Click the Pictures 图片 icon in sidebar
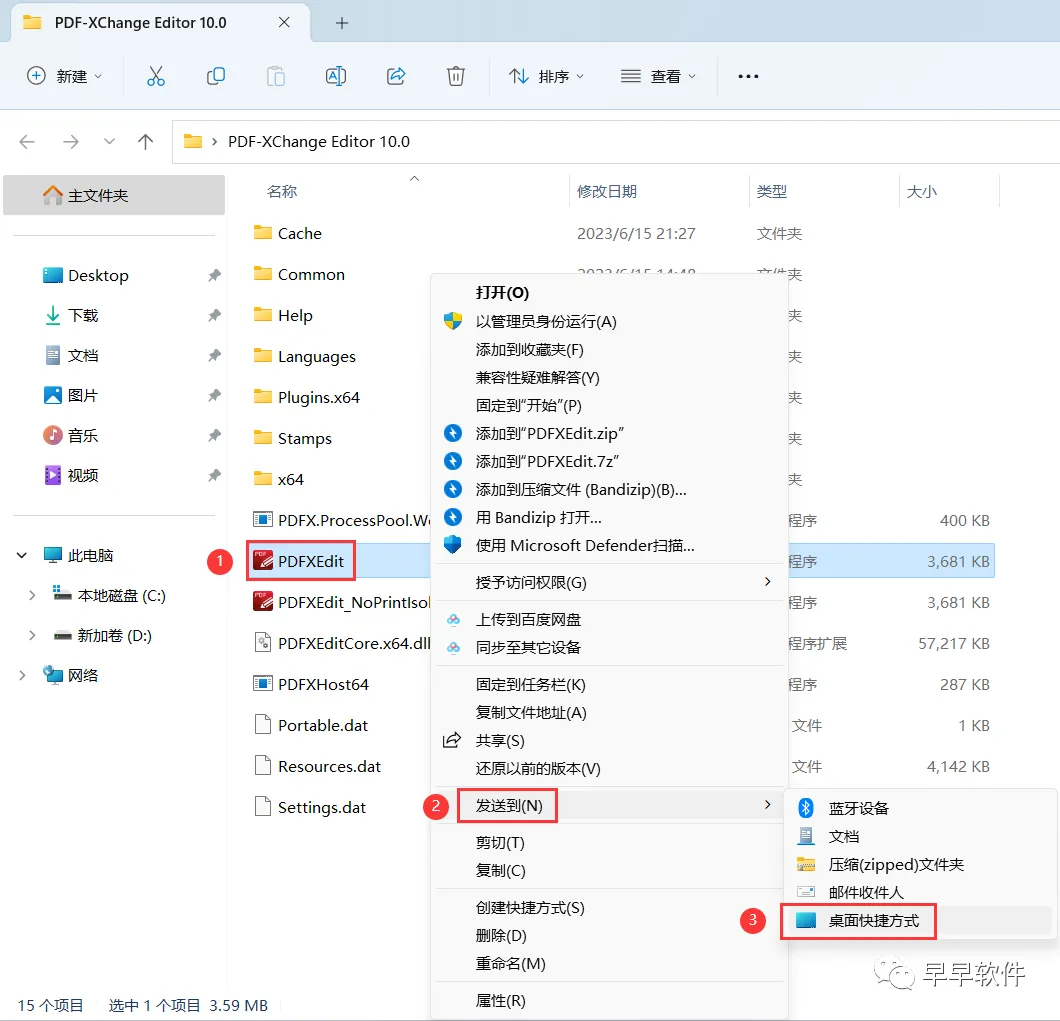This screenshot has height=1021, width=1060. pyautogui.click(x=53, y=395)
